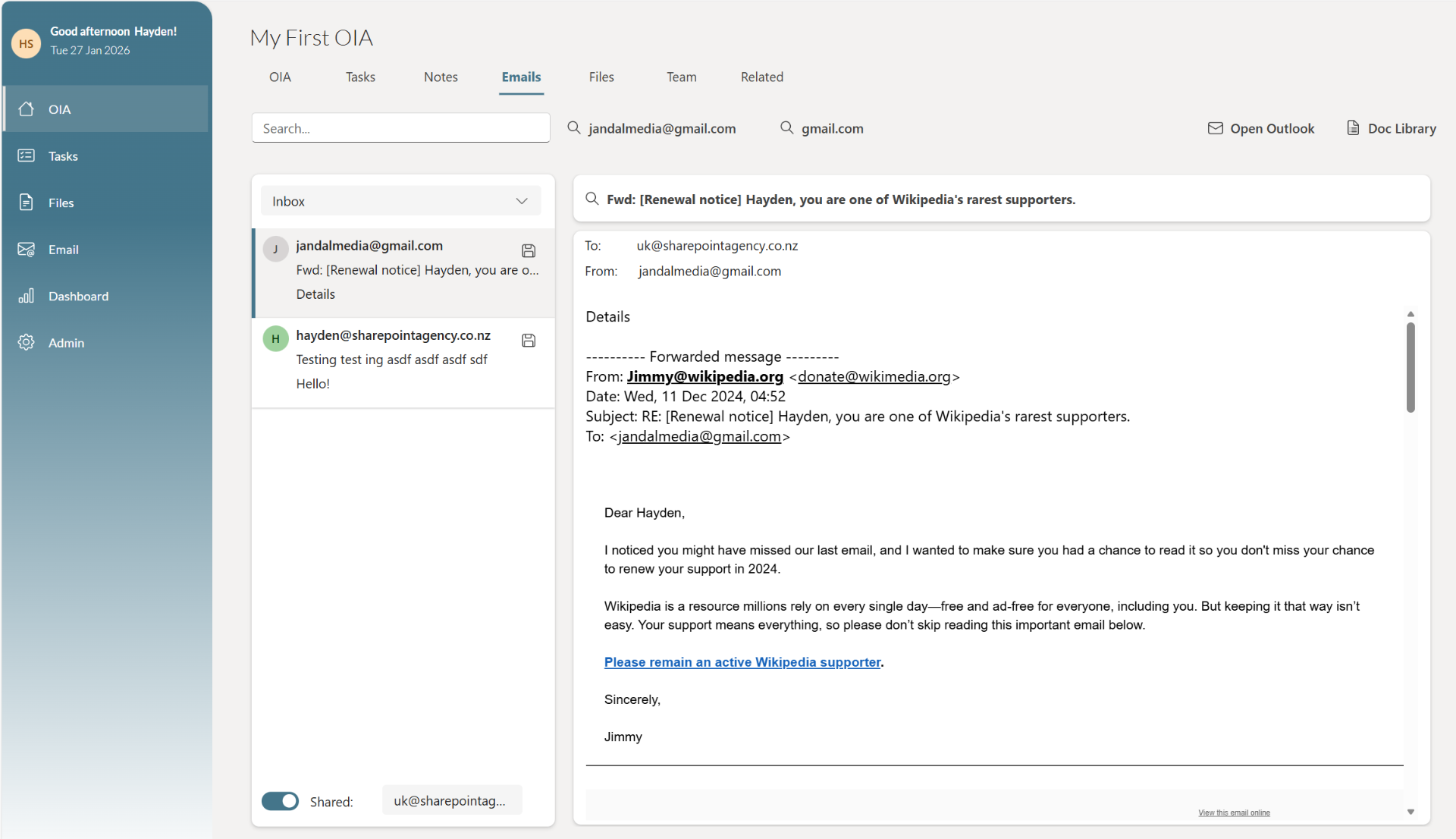Follow the 'Please remain an active Wikipedia supporter' link

(742, 662)
